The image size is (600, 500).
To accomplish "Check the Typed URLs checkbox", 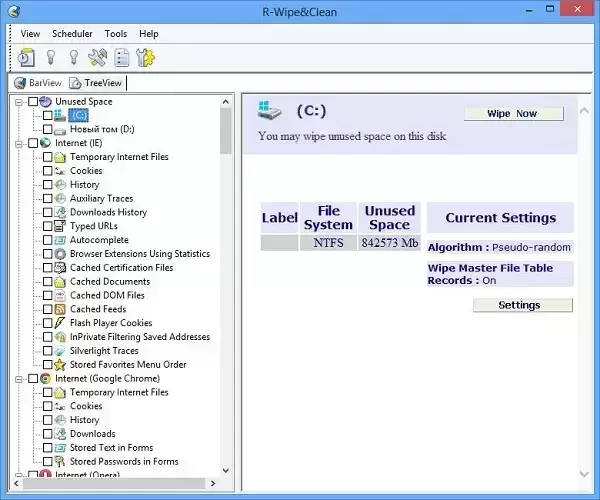I will pyautogui.click(x=47, y=226).
